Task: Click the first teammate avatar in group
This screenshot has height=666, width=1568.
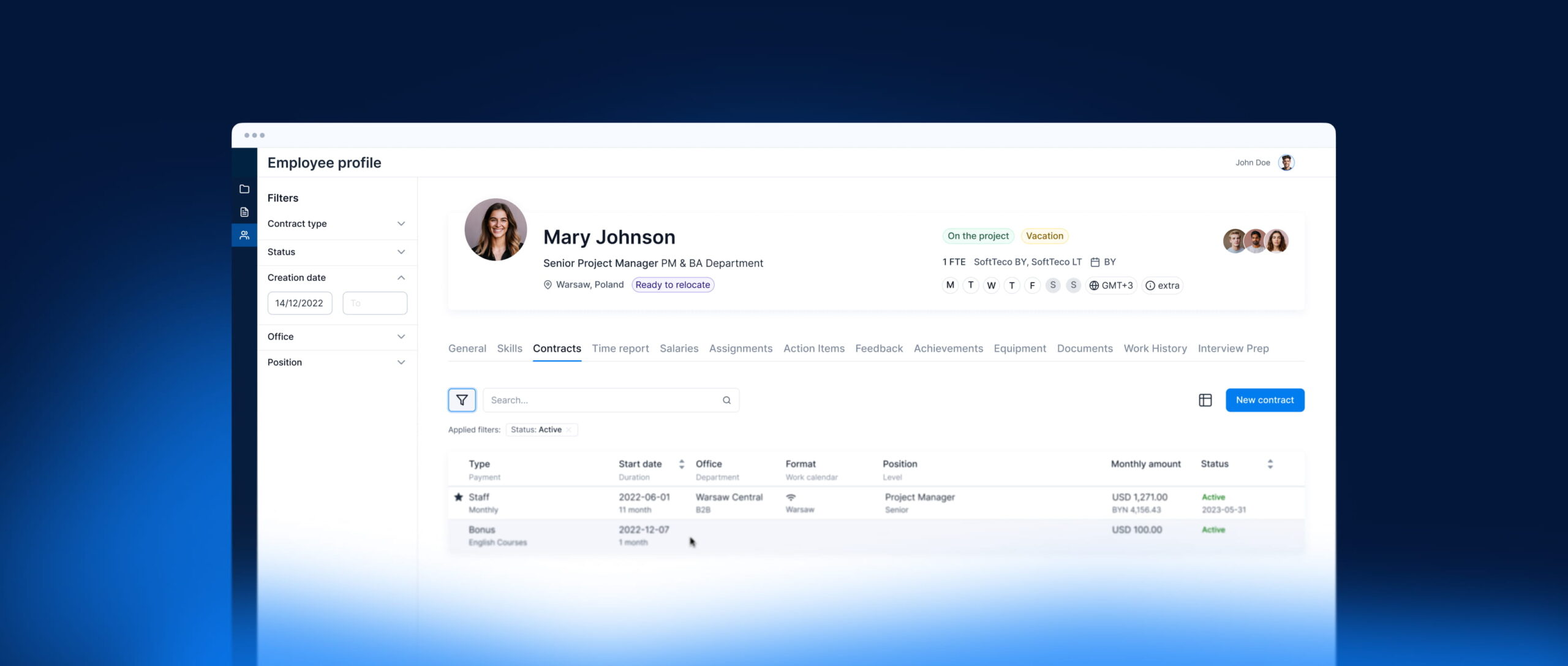Action: click(1234, 241)
